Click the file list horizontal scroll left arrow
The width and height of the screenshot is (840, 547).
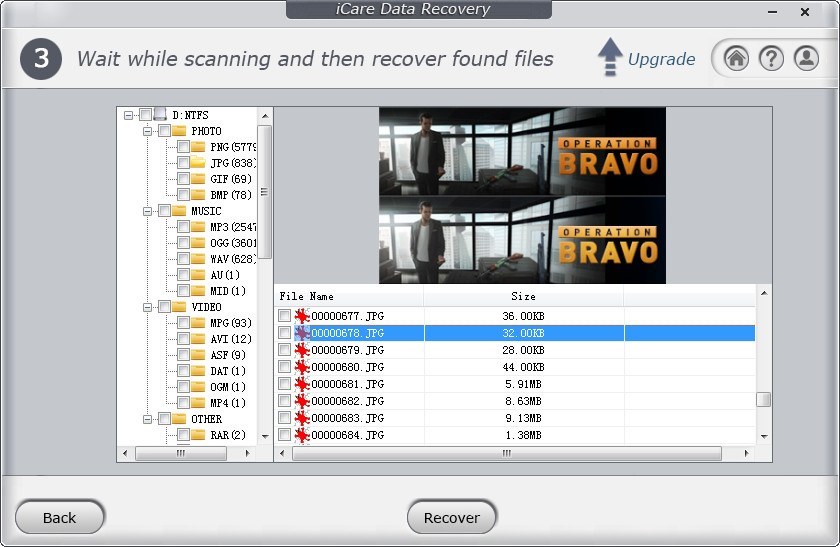click(x=282, y=453)
